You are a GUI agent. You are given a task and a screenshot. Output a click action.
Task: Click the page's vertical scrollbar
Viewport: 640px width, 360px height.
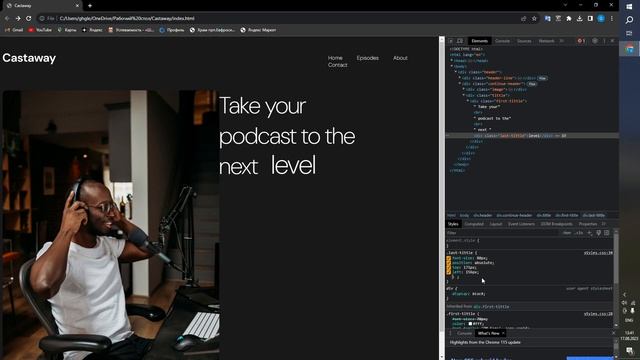click(442, 198)
